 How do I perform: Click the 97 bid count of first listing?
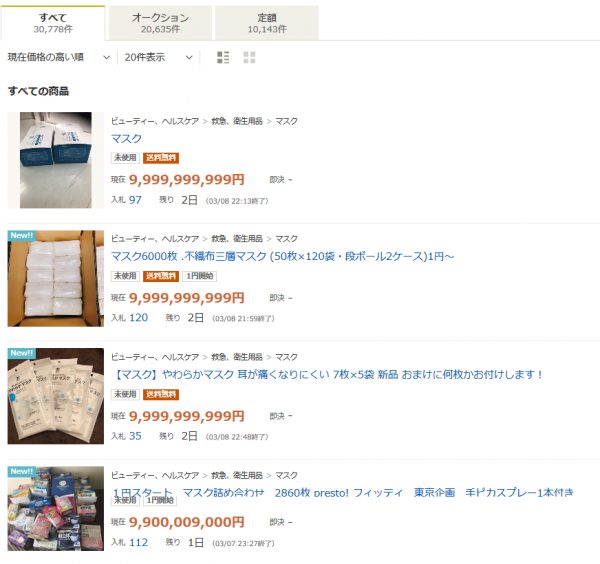coord(135,200)
